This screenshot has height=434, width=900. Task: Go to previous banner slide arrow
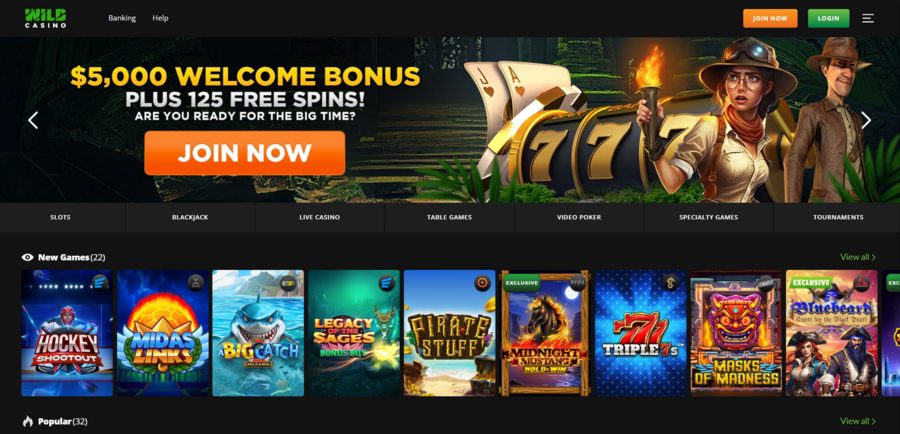[33, 120]
